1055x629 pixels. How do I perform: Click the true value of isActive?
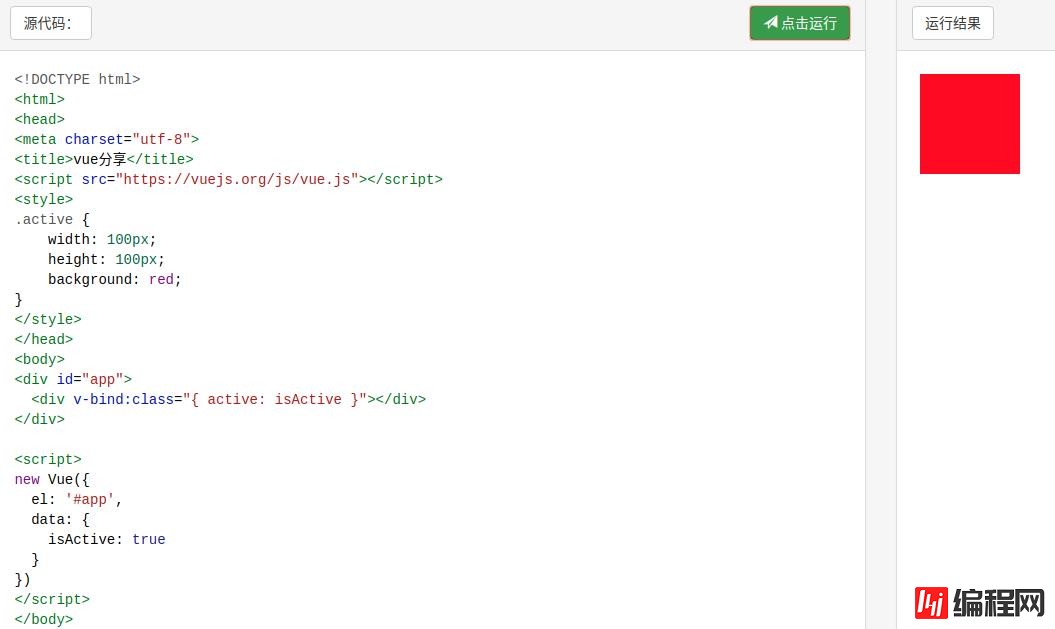point(148,539)
